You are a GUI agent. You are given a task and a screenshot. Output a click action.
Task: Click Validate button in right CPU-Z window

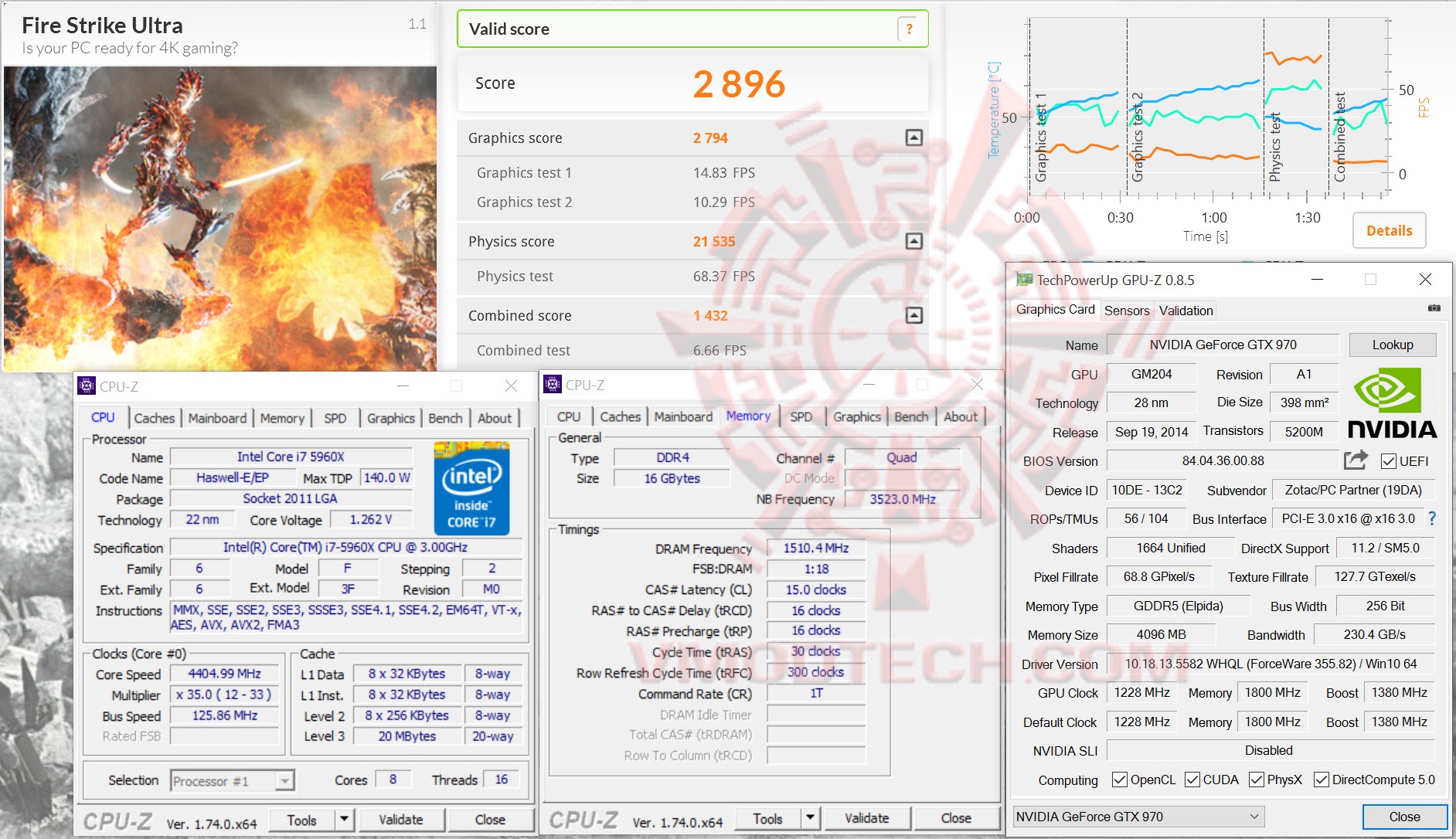coord(866,818)
